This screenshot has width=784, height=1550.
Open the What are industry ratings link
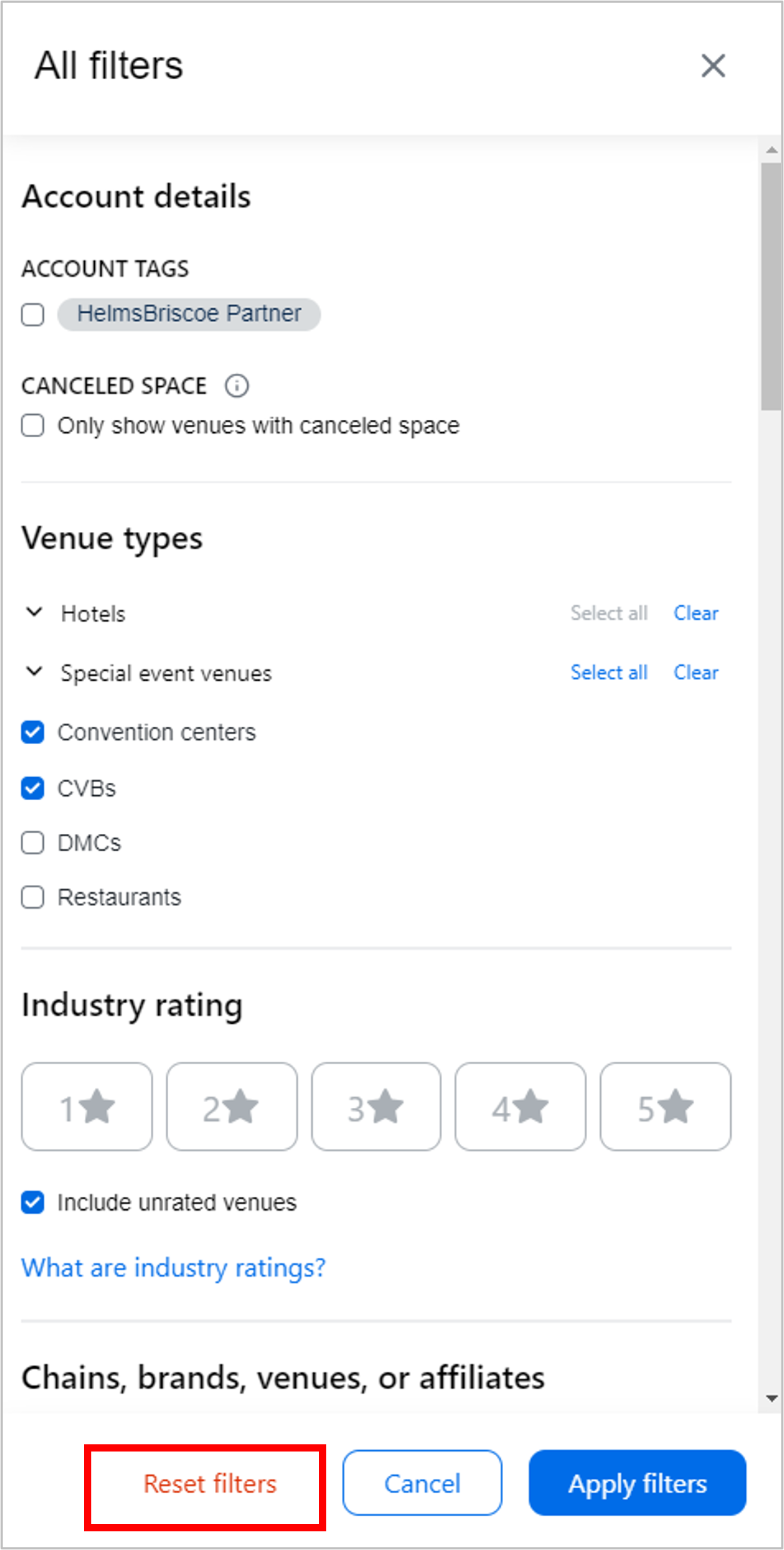pos(173,1267)
